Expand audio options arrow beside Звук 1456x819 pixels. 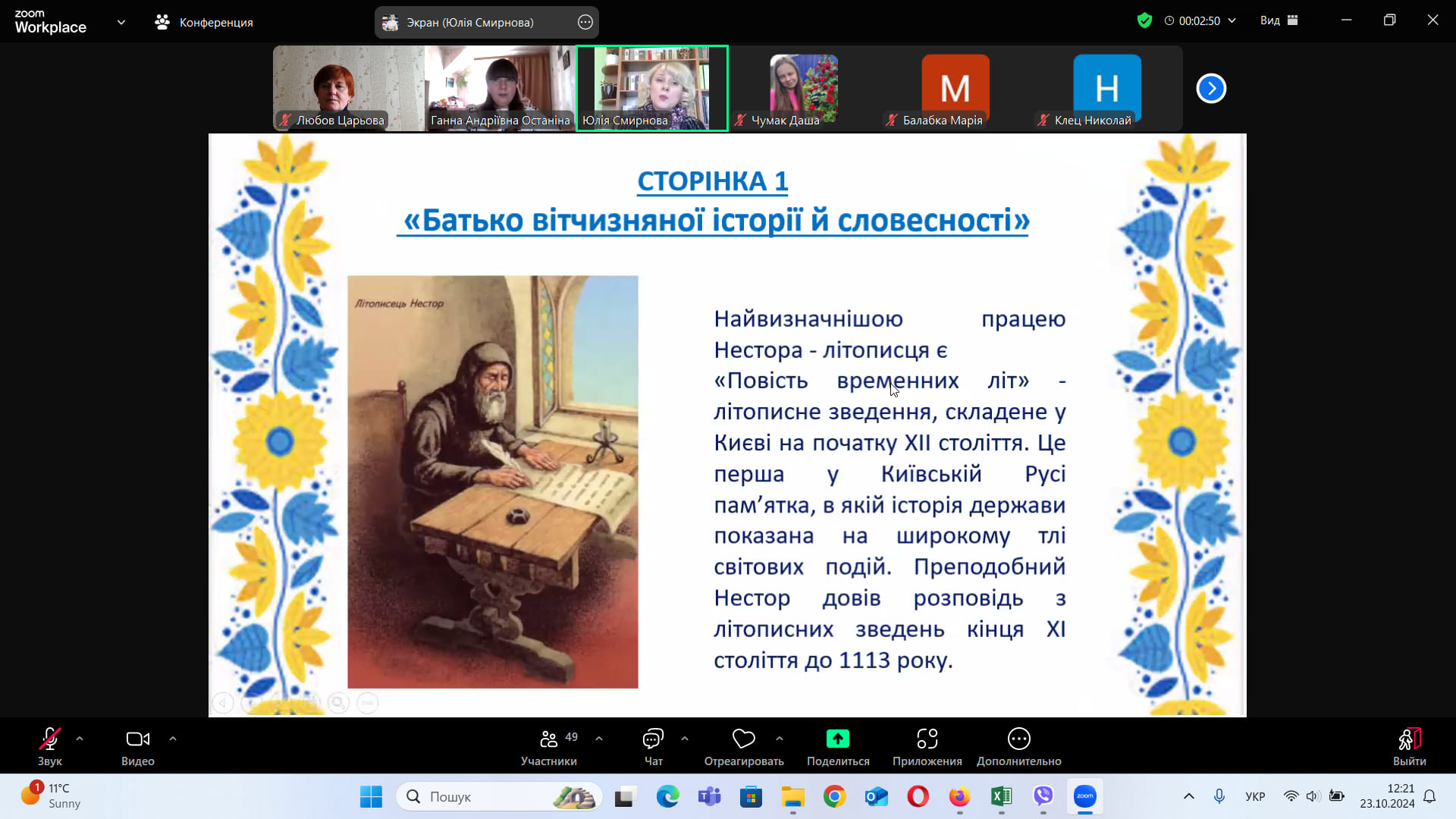point(80,739)
